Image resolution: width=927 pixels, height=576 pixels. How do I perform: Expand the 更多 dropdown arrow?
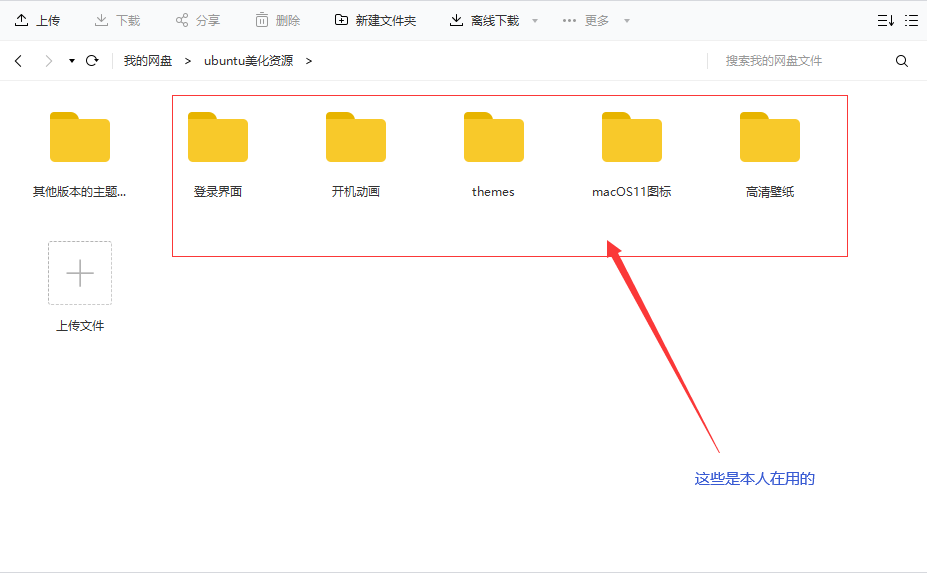tap(627, 21)
